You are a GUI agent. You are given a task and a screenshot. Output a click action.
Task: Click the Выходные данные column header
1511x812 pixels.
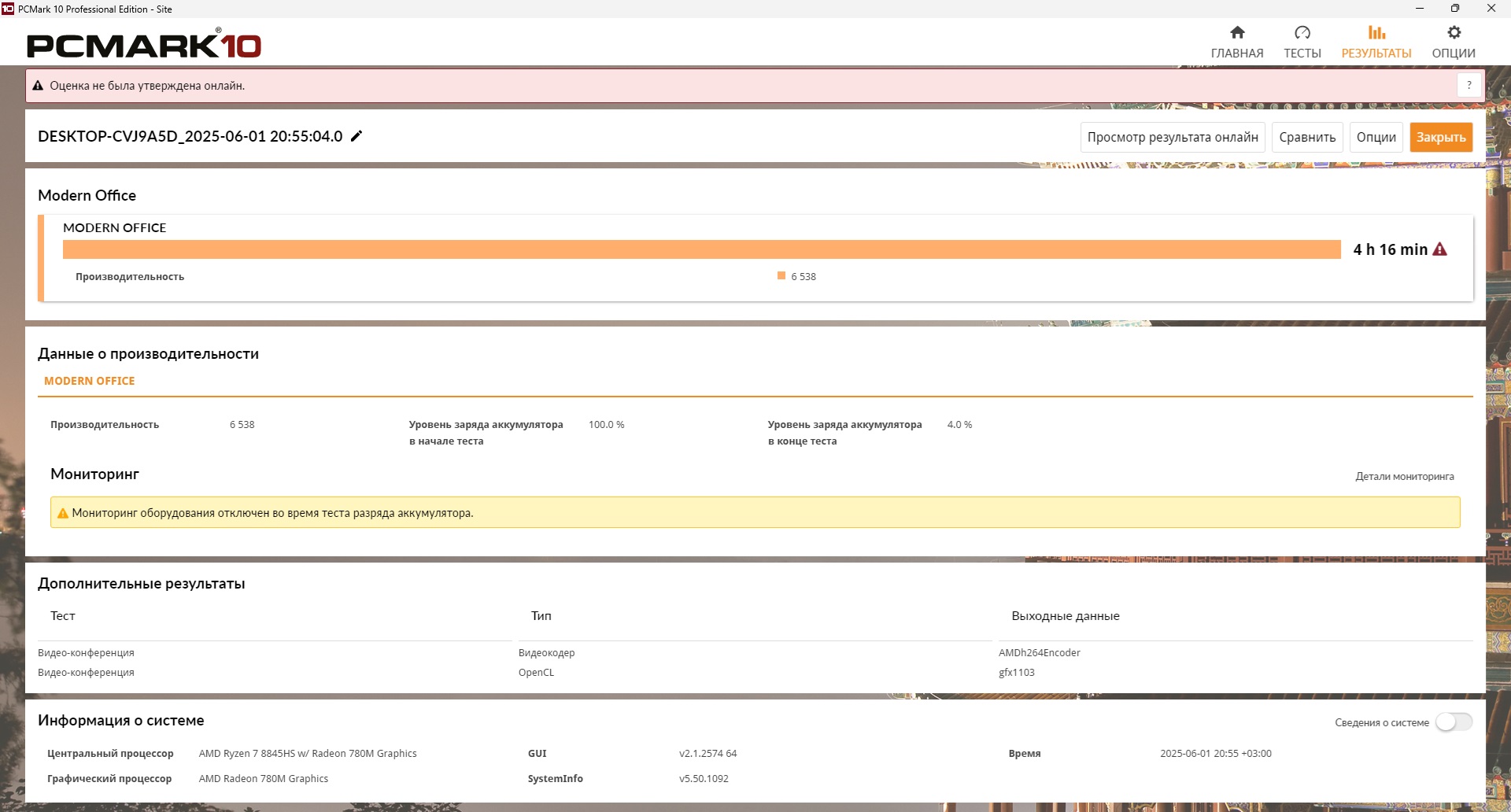coord(1066,615)
